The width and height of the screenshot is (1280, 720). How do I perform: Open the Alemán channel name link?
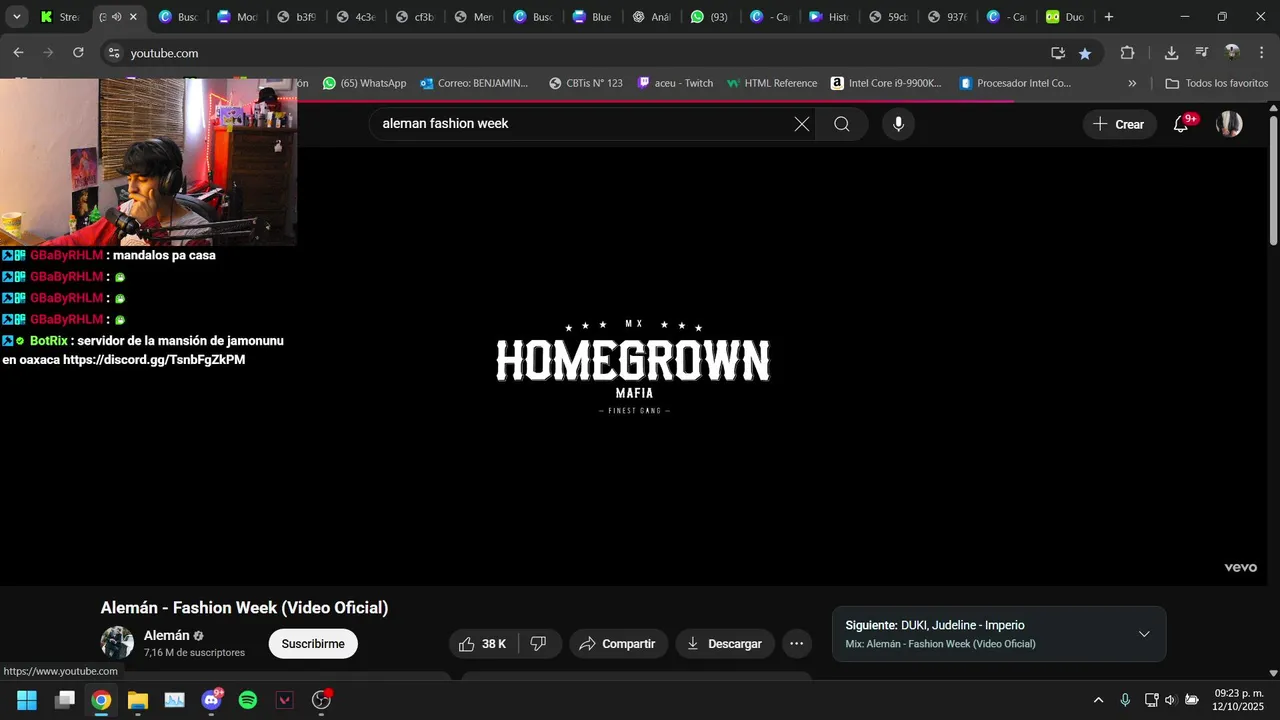click(x=166, y=636)
